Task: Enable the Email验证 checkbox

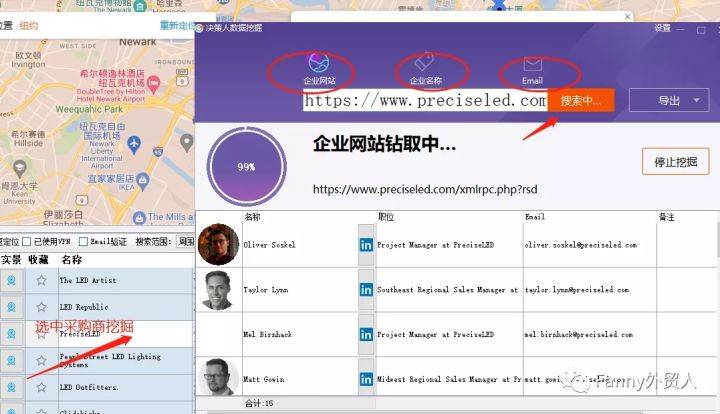Action: click(84, 241)
